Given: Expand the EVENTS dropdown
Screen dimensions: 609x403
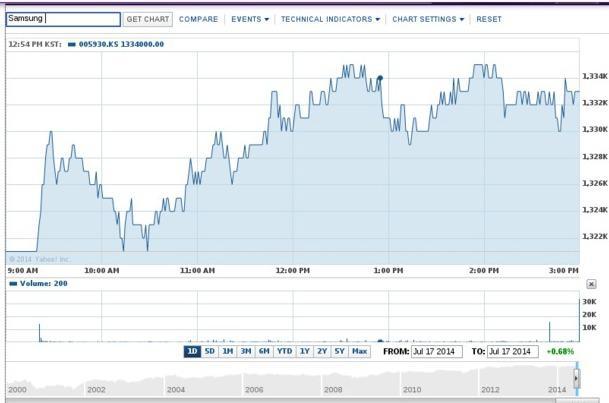Looking at the screenshot, I should coord(250,19).
